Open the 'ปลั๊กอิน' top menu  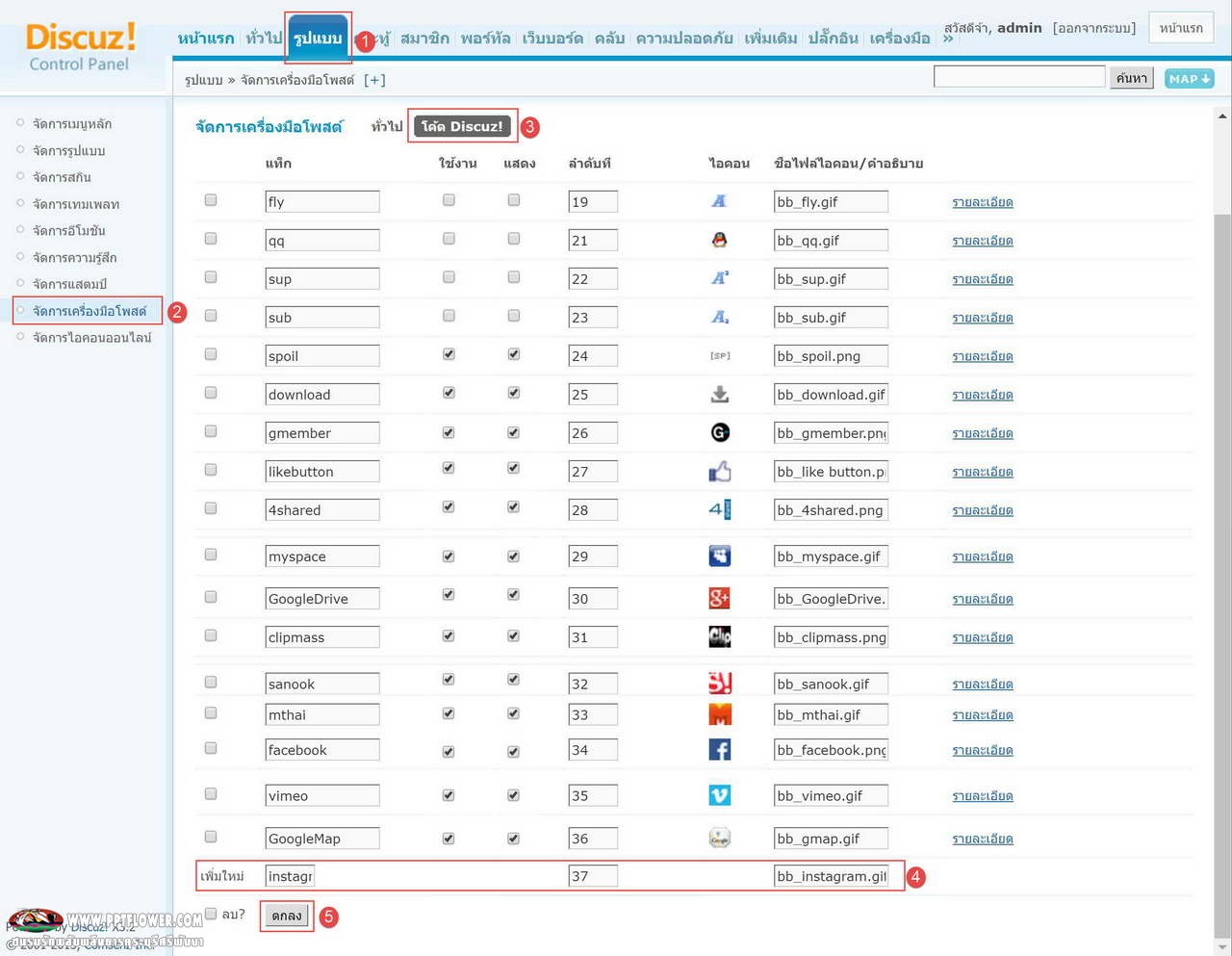834,39
